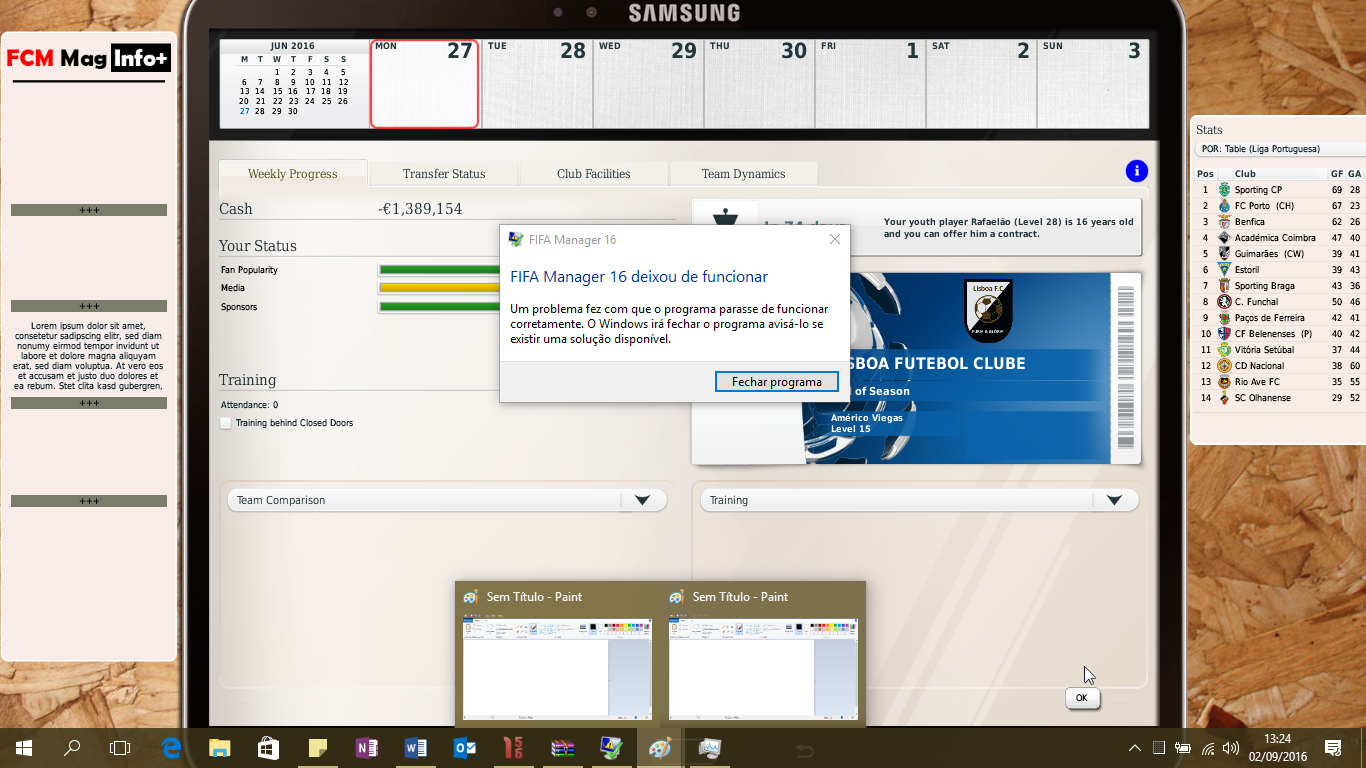
Task: Click the Estoril club crest
Action: click(1224, 269)
